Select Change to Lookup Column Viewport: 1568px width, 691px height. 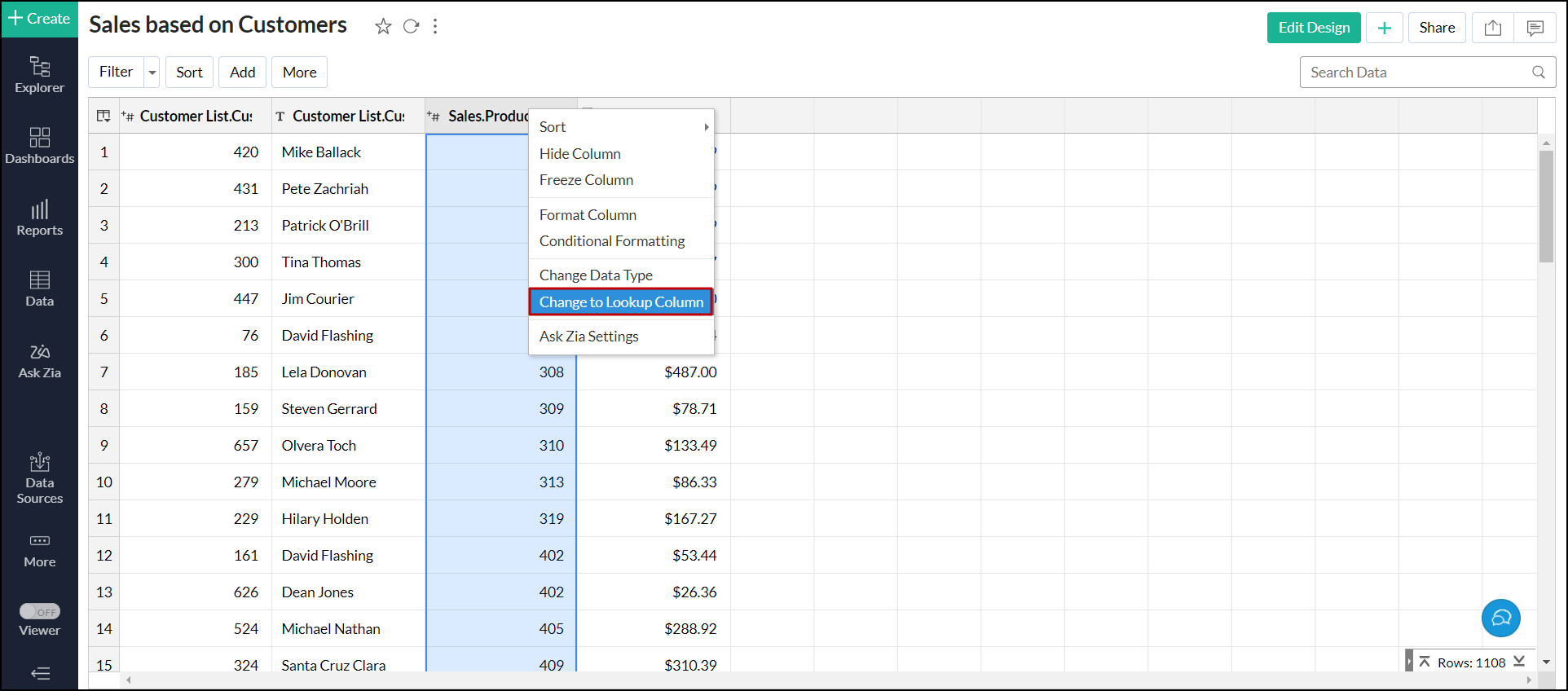coord(621,302)
